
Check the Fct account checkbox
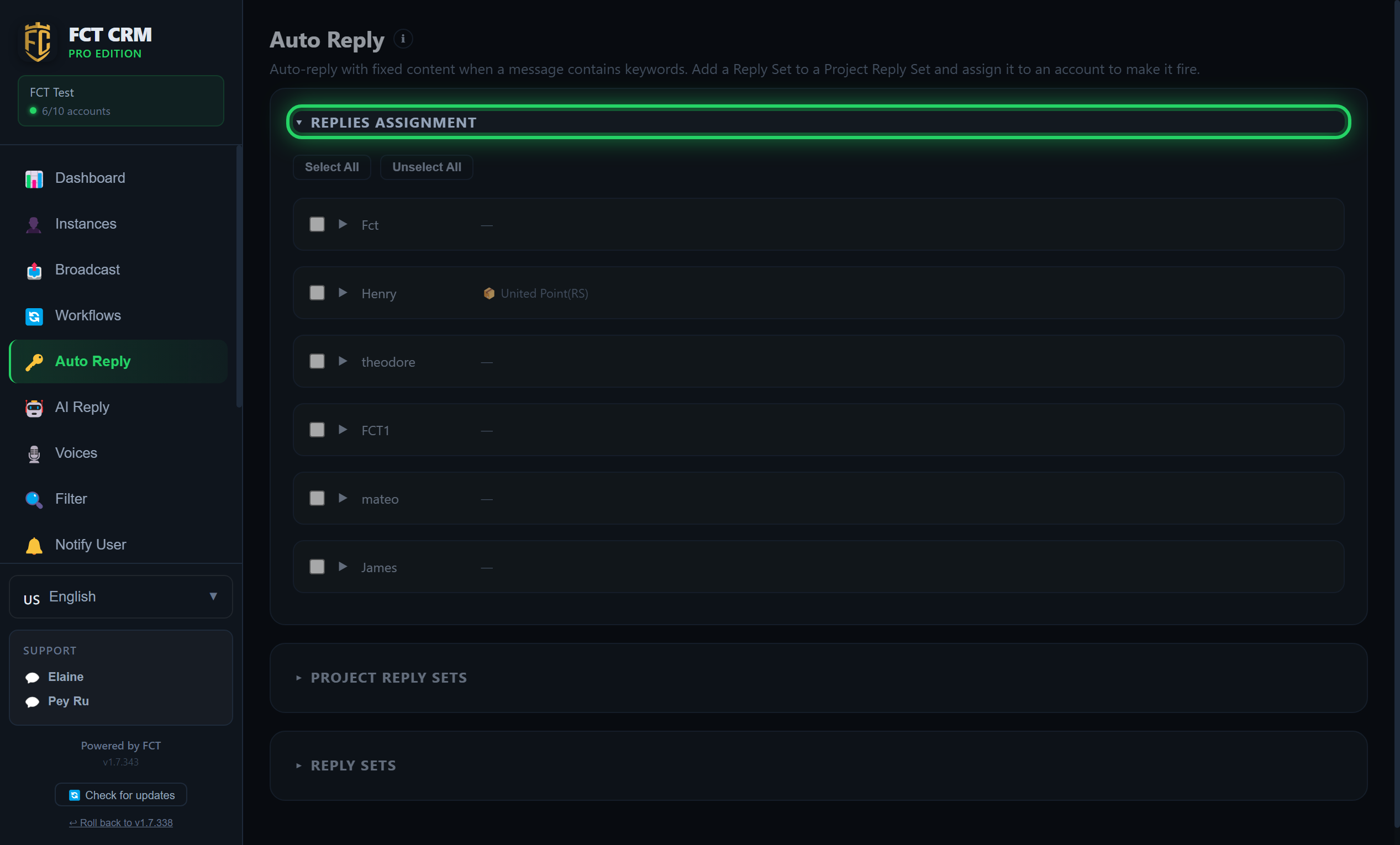(x=317, y=224)
